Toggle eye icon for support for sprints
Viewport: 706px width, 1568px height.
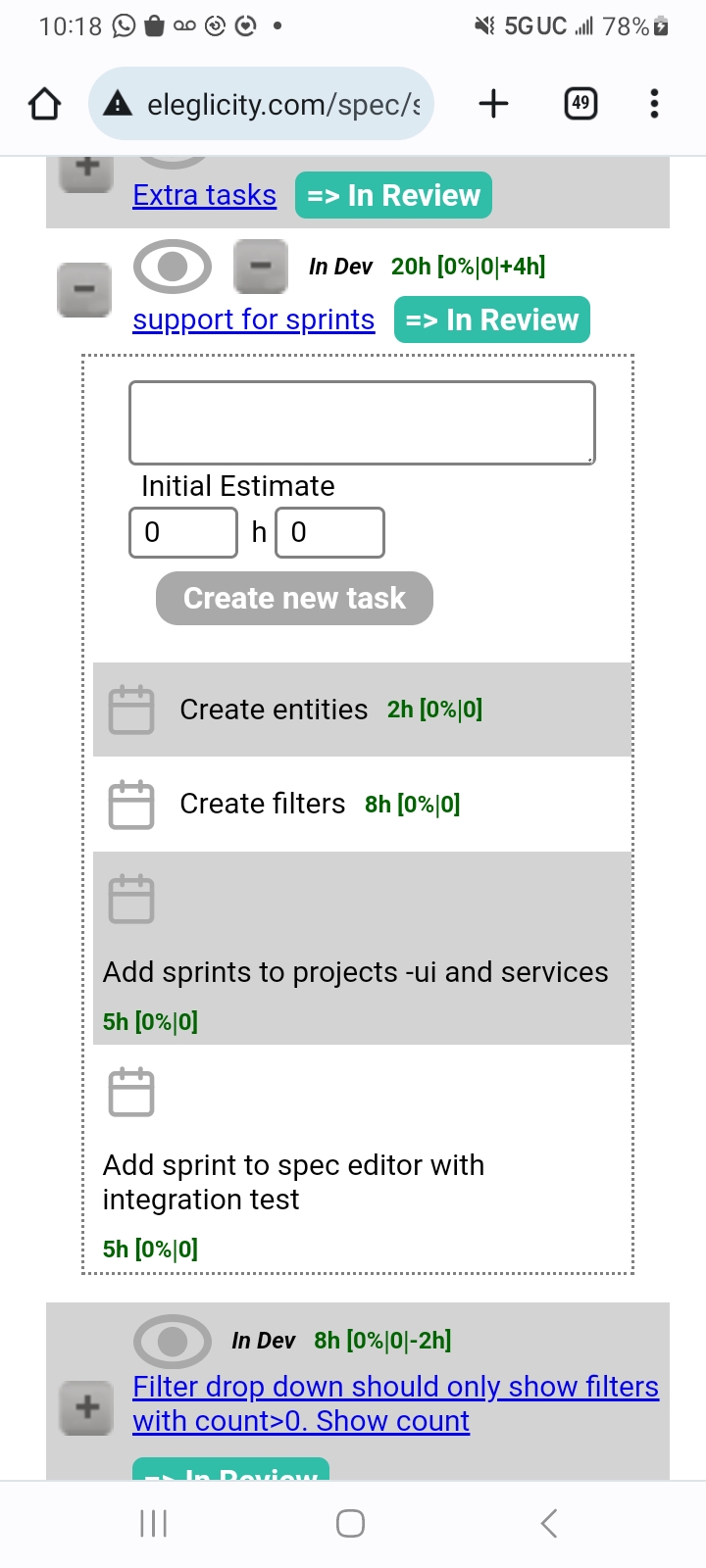[x=172, y=267]
